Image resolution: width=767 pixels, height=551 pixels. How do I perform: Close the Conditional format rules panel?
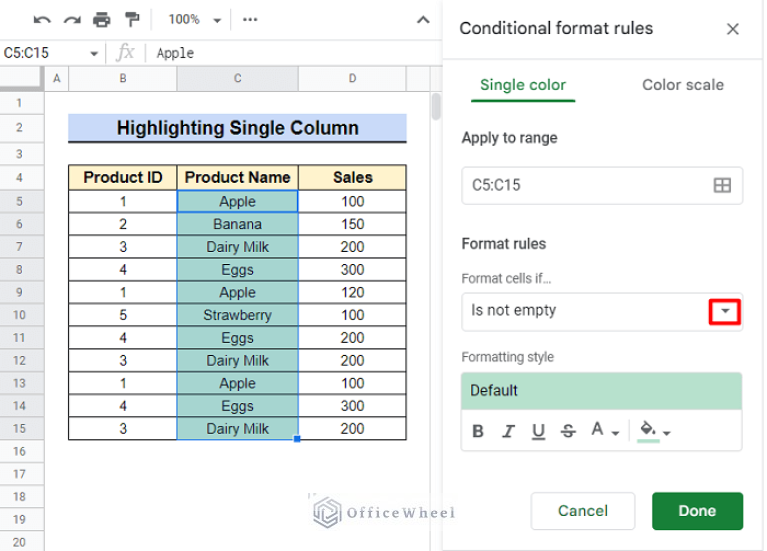732,29
